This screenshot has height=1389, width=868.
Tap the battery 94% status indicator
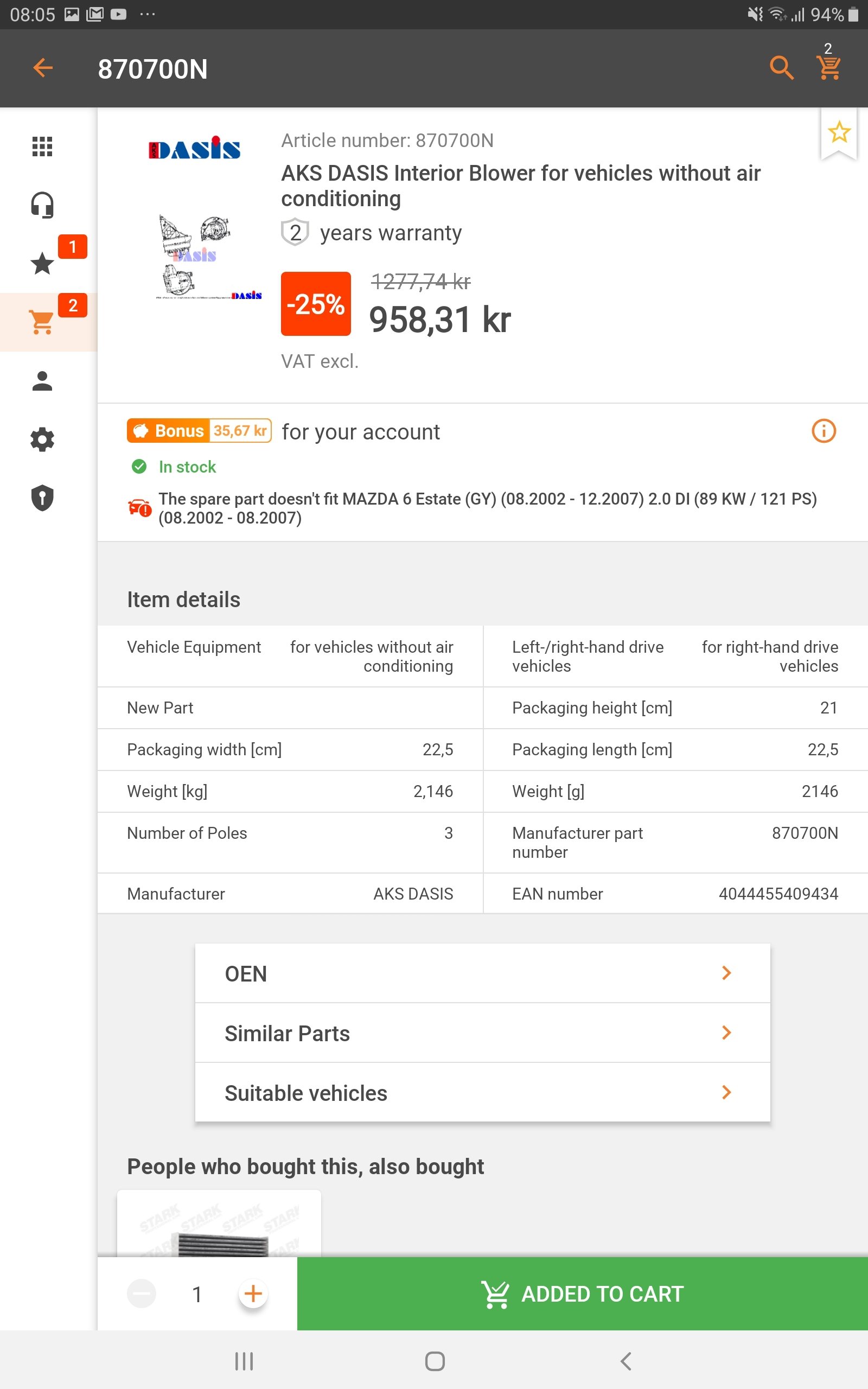click(835, 14)
